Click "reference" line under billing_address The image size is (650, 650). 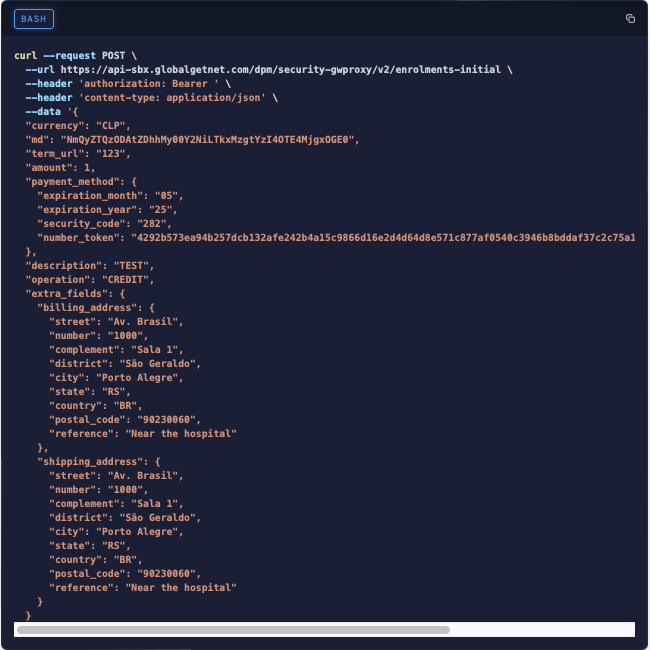143,434
